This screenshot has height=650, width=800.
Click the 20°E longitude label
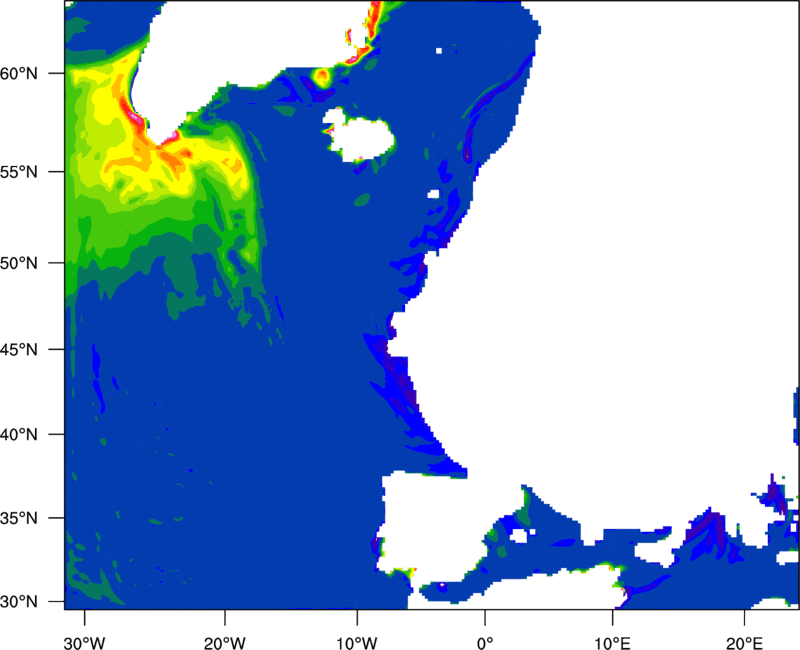(x=744, y=643)
